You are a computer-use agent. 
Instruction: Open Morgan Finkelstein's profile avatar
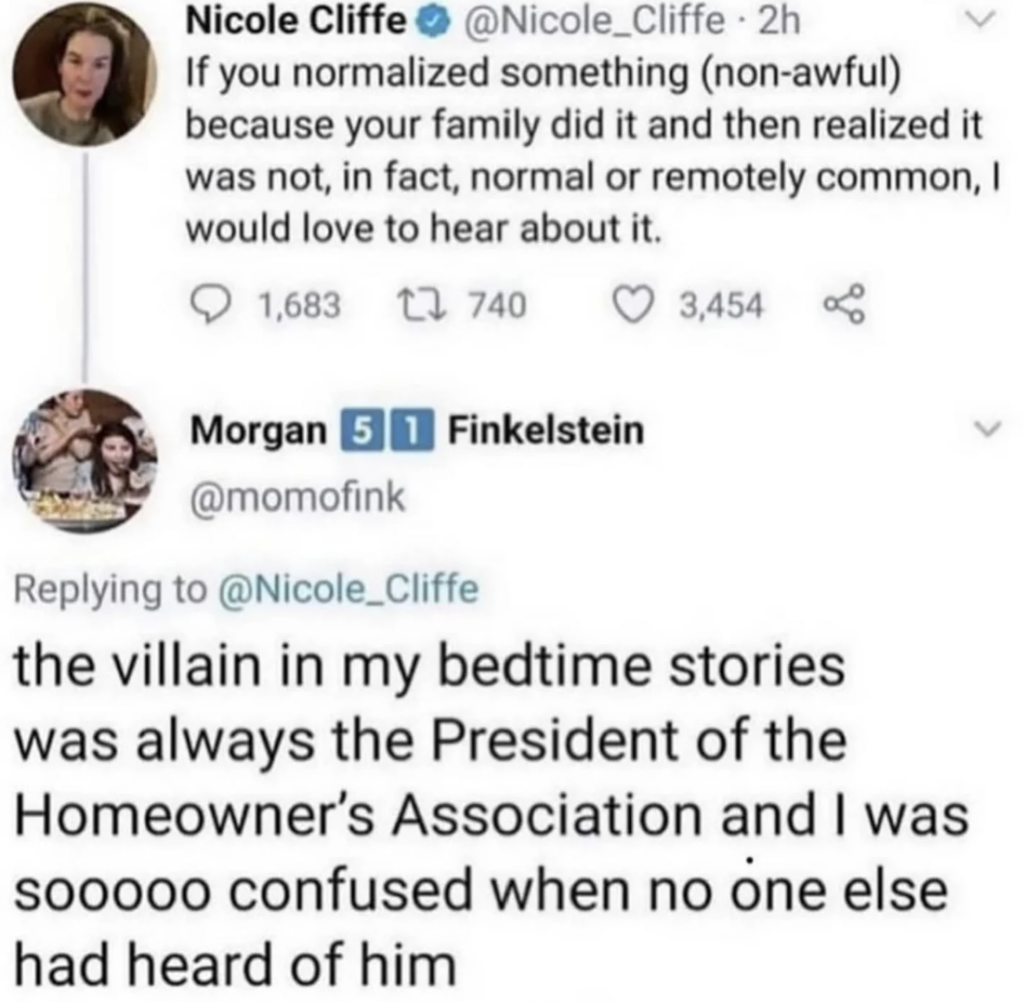pos(85,459)
